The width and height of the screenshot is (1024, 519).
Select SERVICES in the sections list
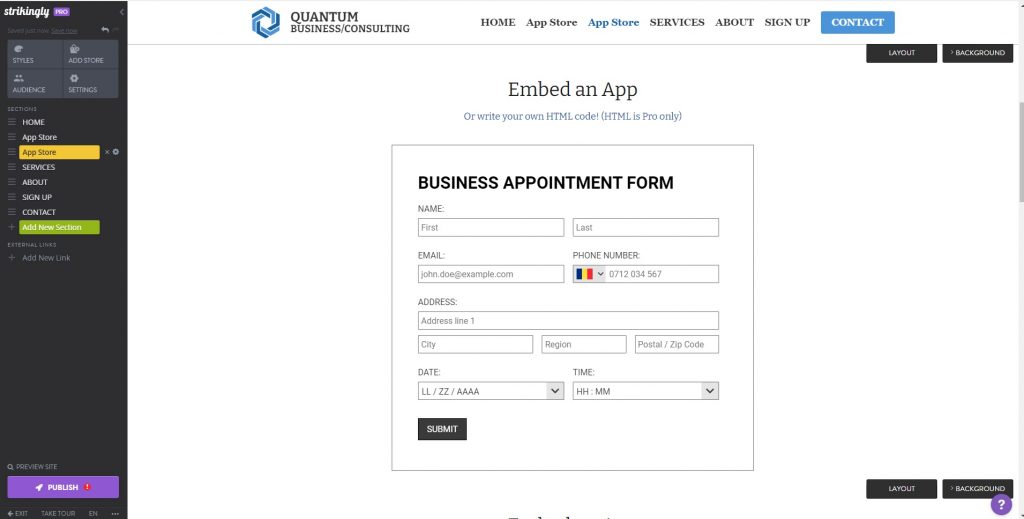coord(39,167)
